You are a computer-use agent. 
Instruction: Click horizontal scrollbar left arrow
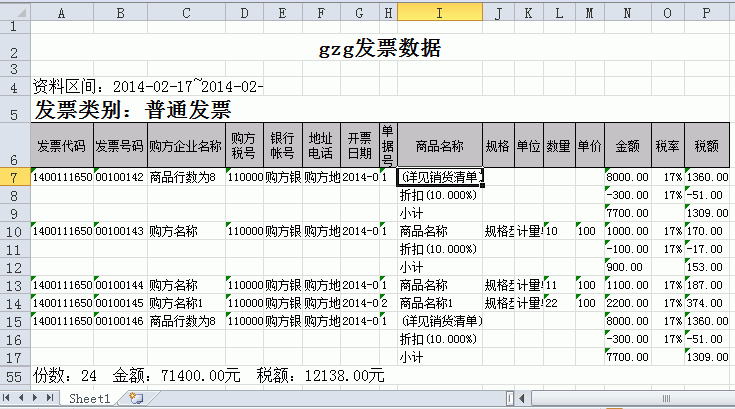click(x=522, y=399)
